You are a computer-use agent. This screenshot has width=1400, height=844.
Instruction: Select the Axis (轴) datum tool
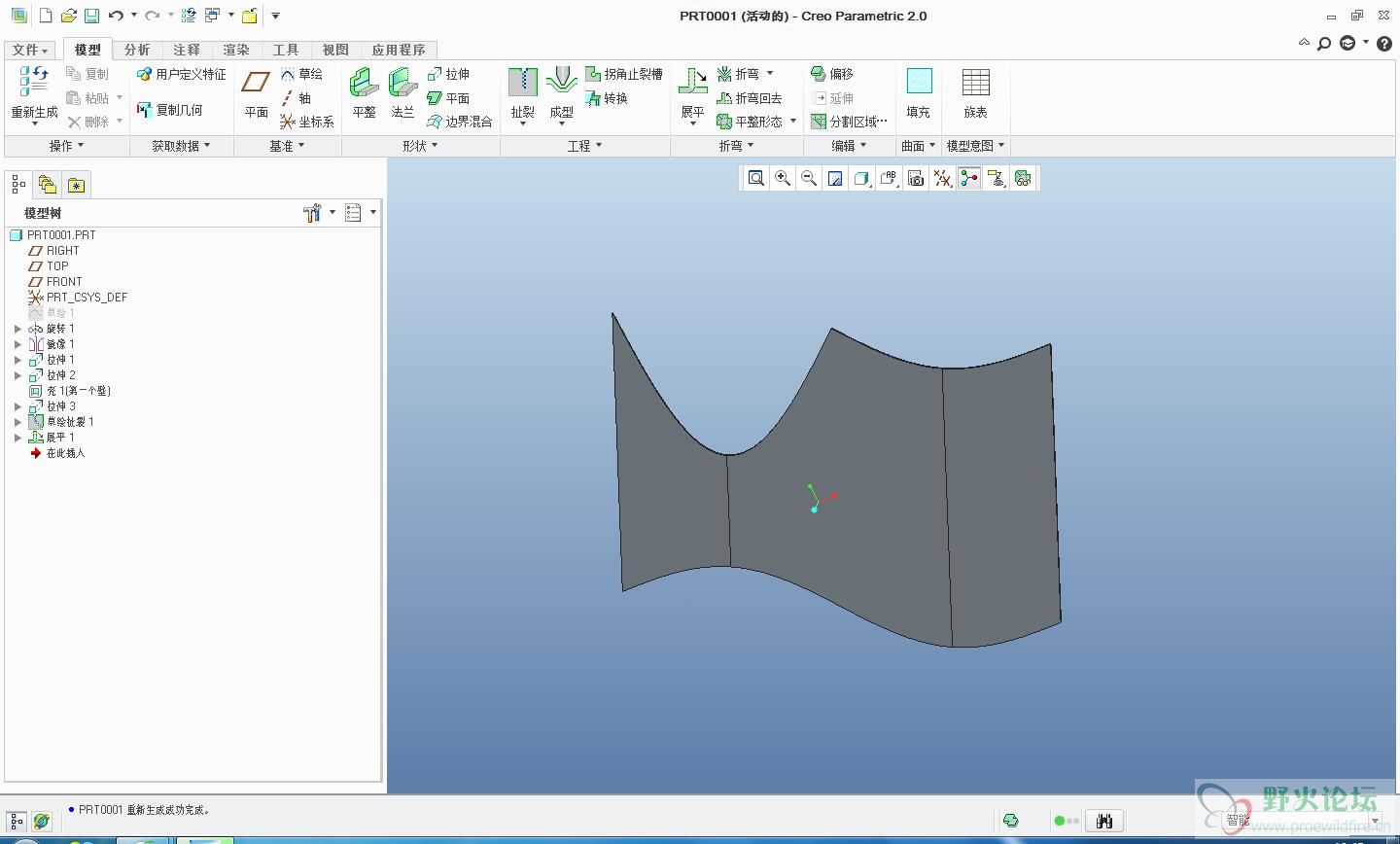(x=297, y=98)
